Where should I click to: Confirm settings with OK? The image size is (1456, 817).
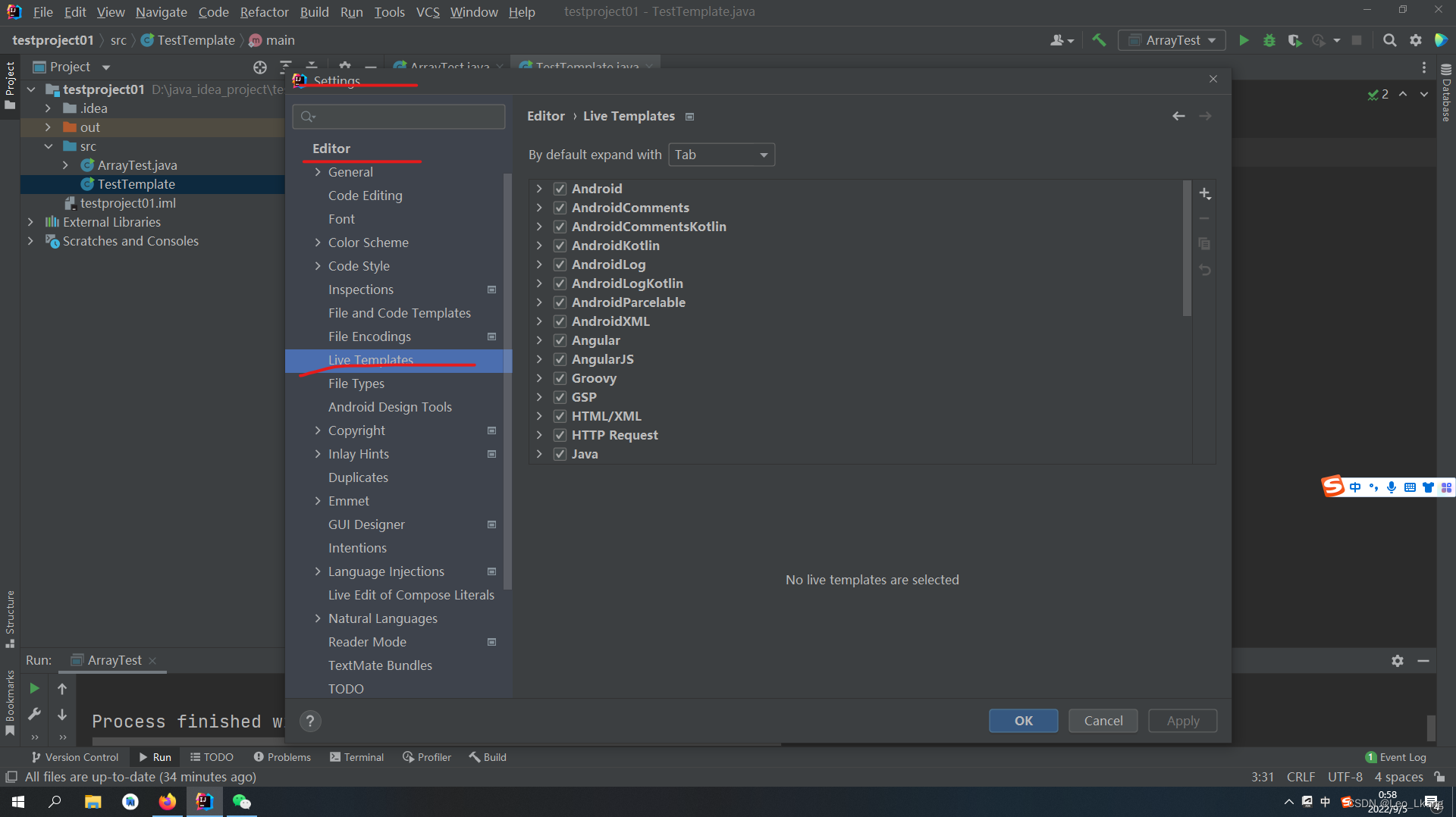1023,721
